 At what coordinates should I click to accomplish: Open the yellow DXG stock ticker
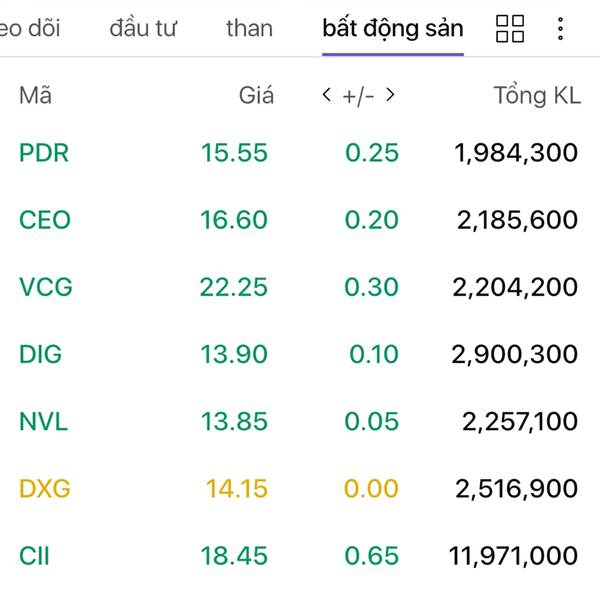click(45, 489)
